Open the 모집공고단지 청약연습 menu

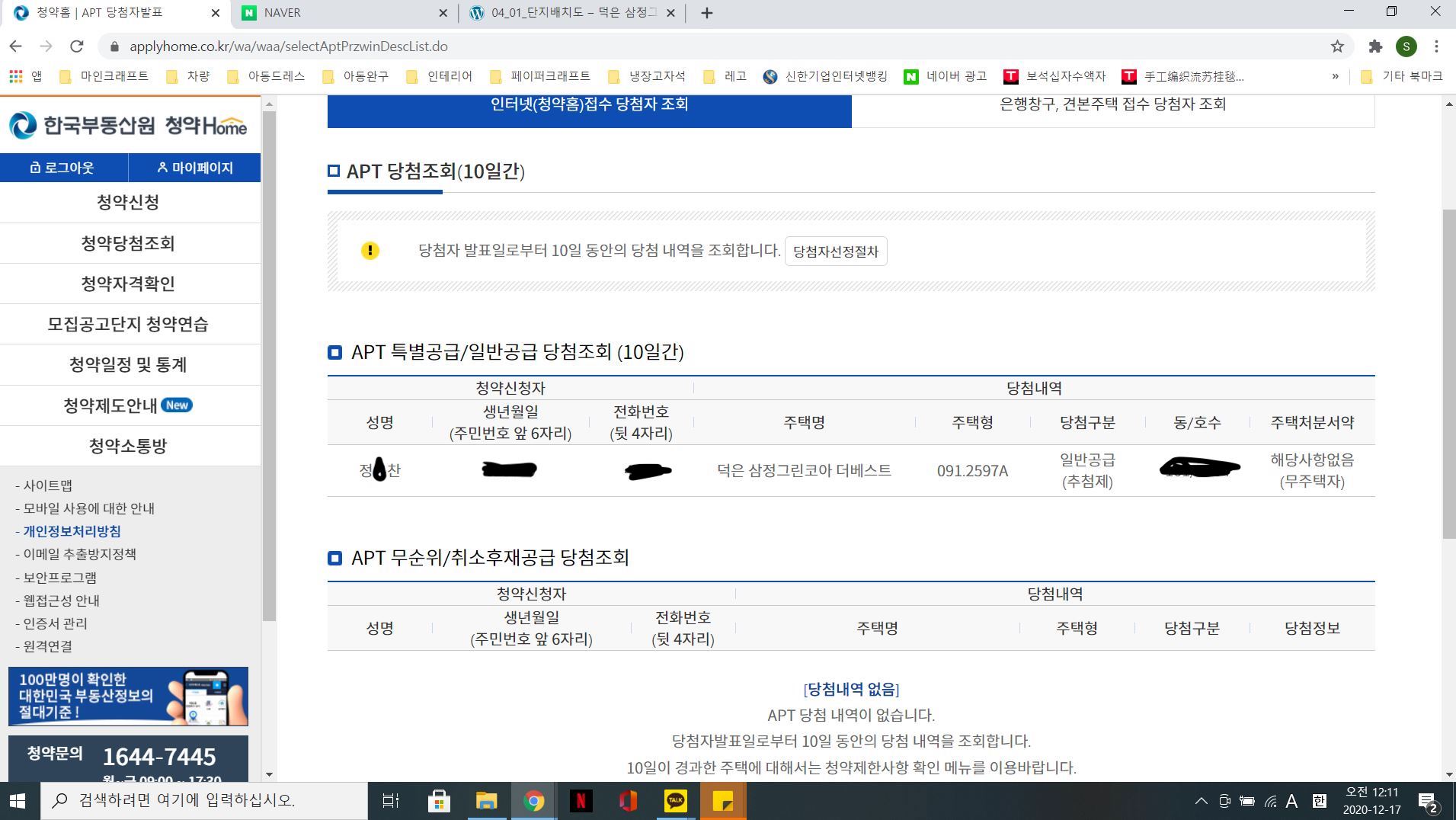click(x=128, y=324)
